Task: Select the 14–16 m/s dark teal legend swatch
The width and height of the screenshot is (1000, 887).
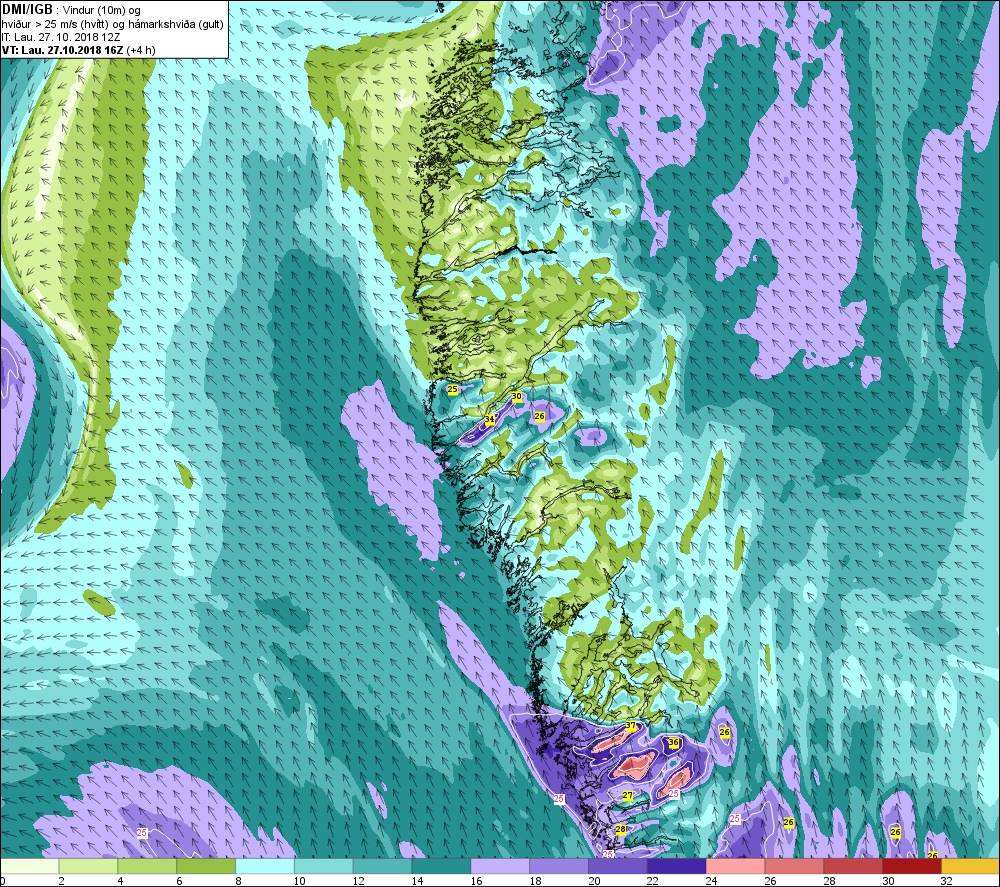Action: (x=441, y=866)
